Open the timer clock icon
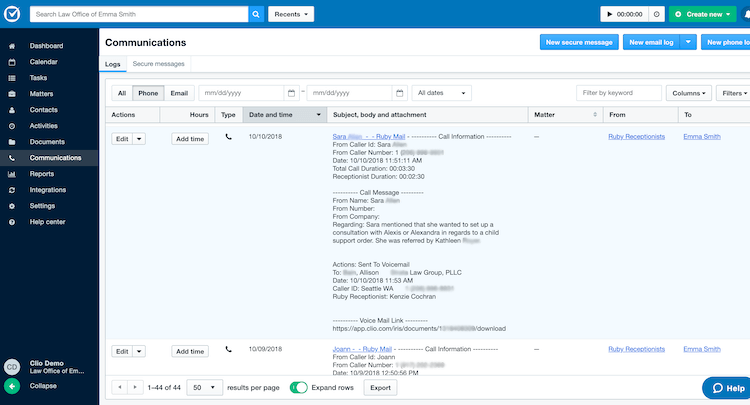 pyautogui.click(x=656, y=14)
